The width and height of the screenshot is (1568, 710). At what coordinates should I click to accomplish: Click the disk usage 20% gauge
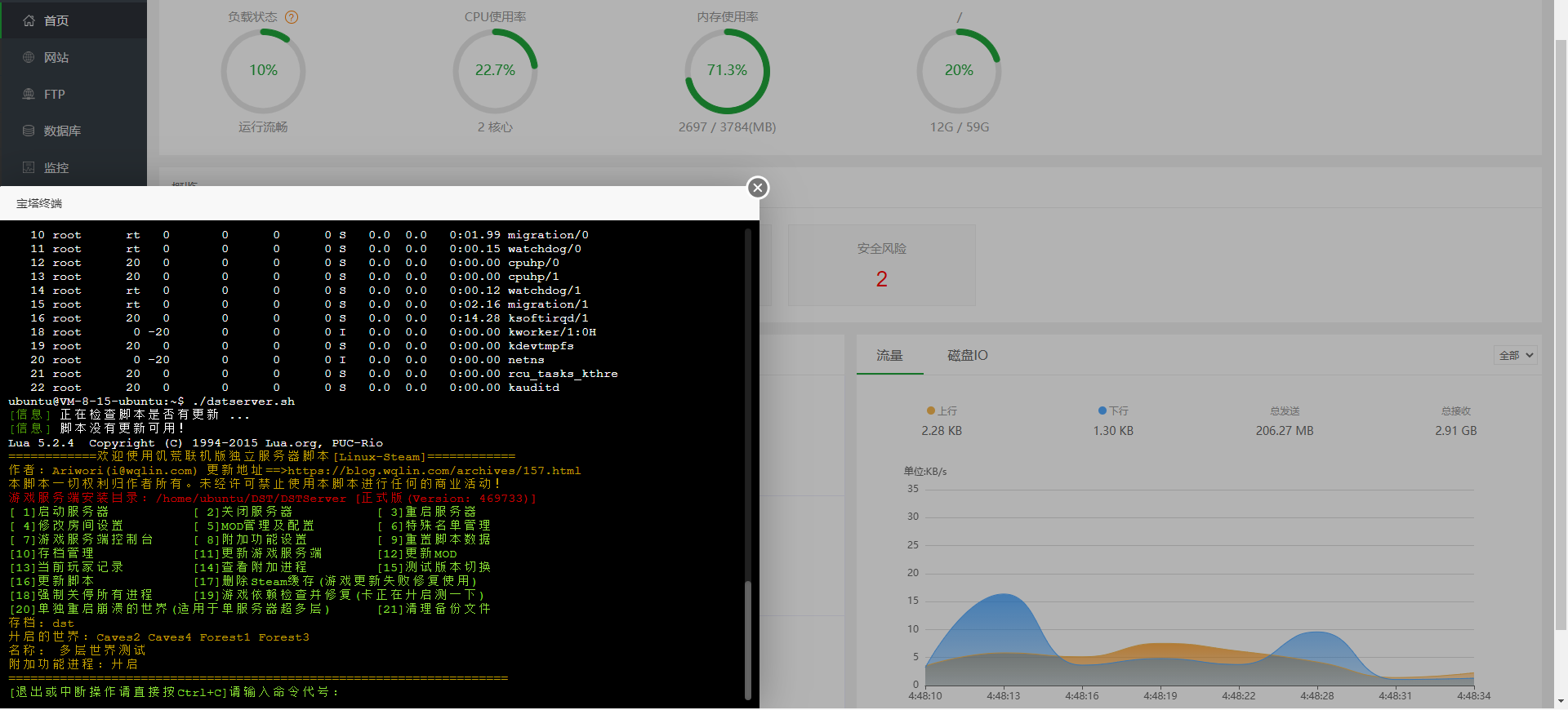[x=959, y=71]
